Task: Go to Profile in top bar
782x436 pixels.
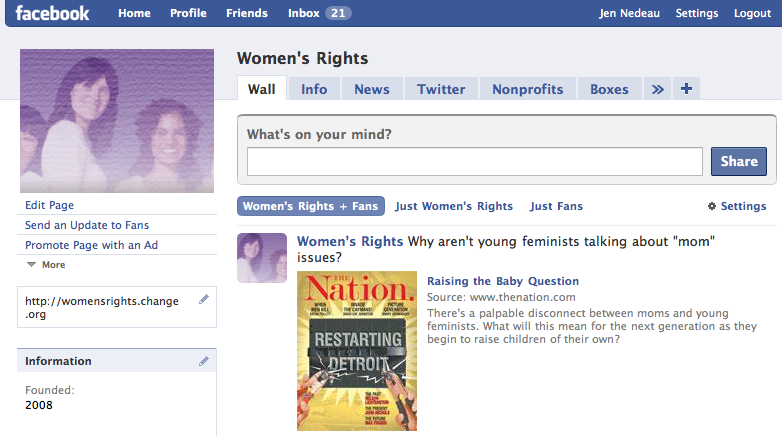Action: 188,13
